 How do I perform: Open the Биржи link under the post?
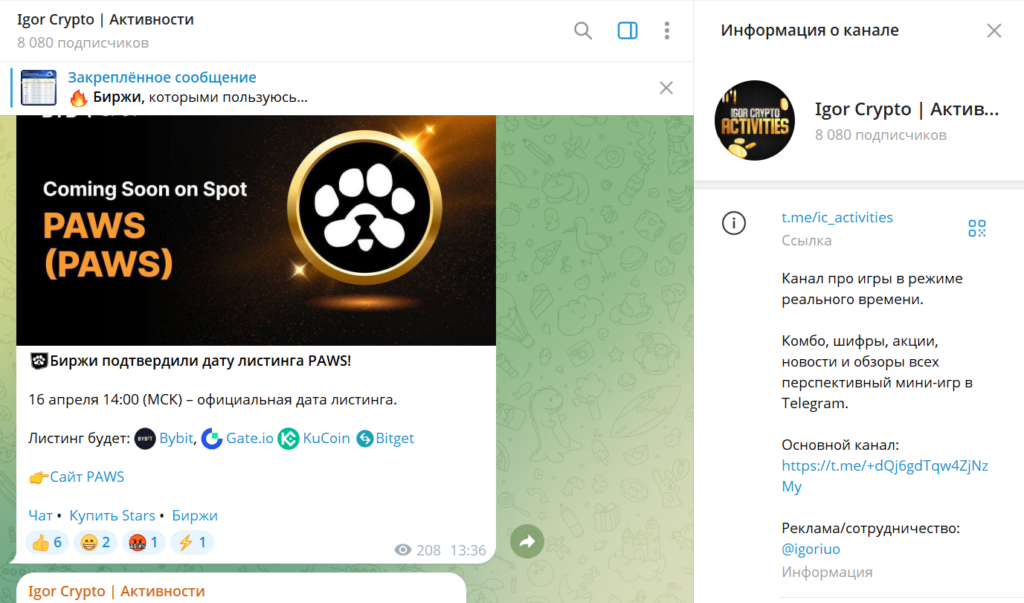point(195,515)
